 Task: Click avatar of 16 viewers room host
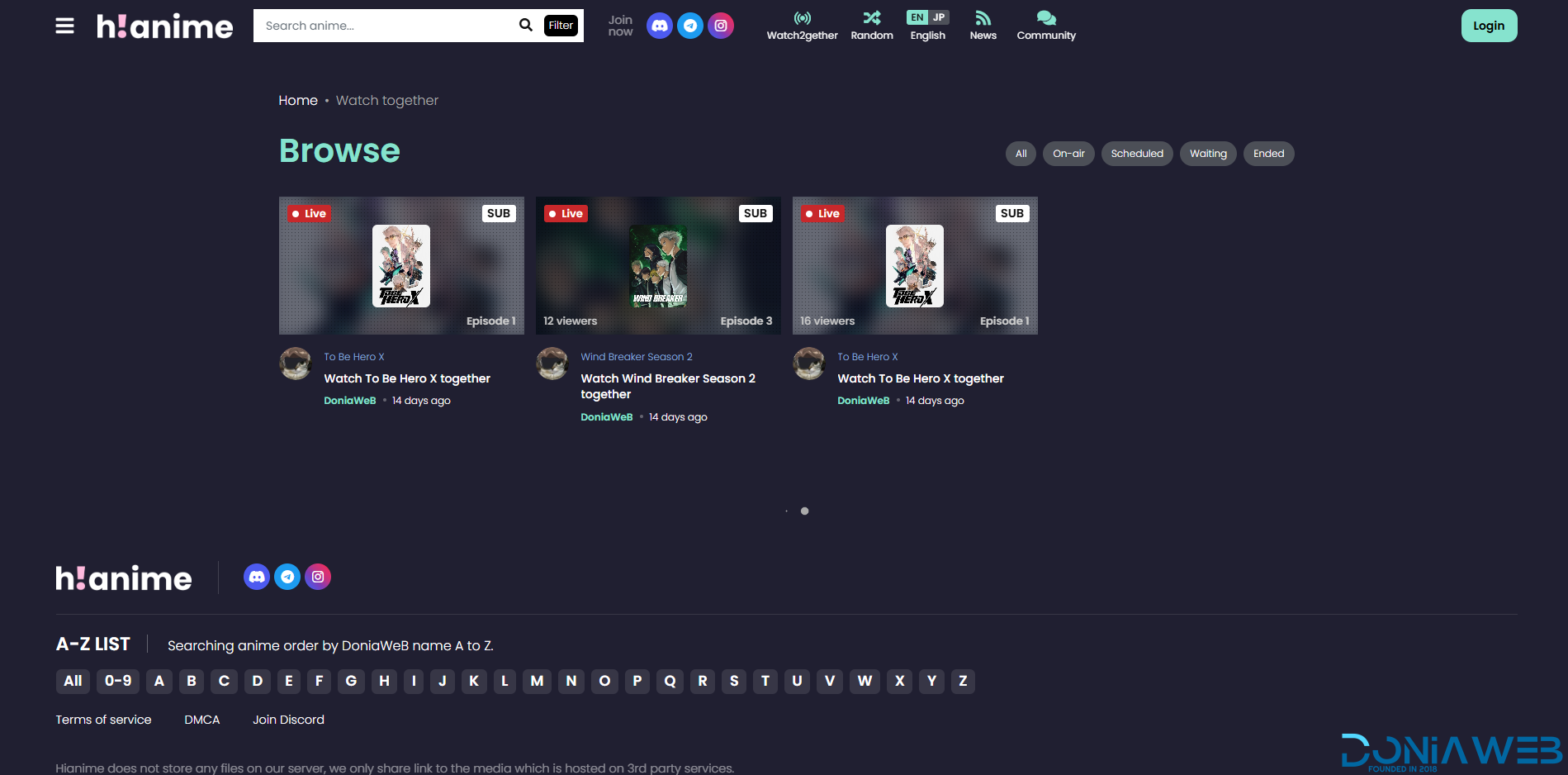pyautogui.click(x=809, y=364)
